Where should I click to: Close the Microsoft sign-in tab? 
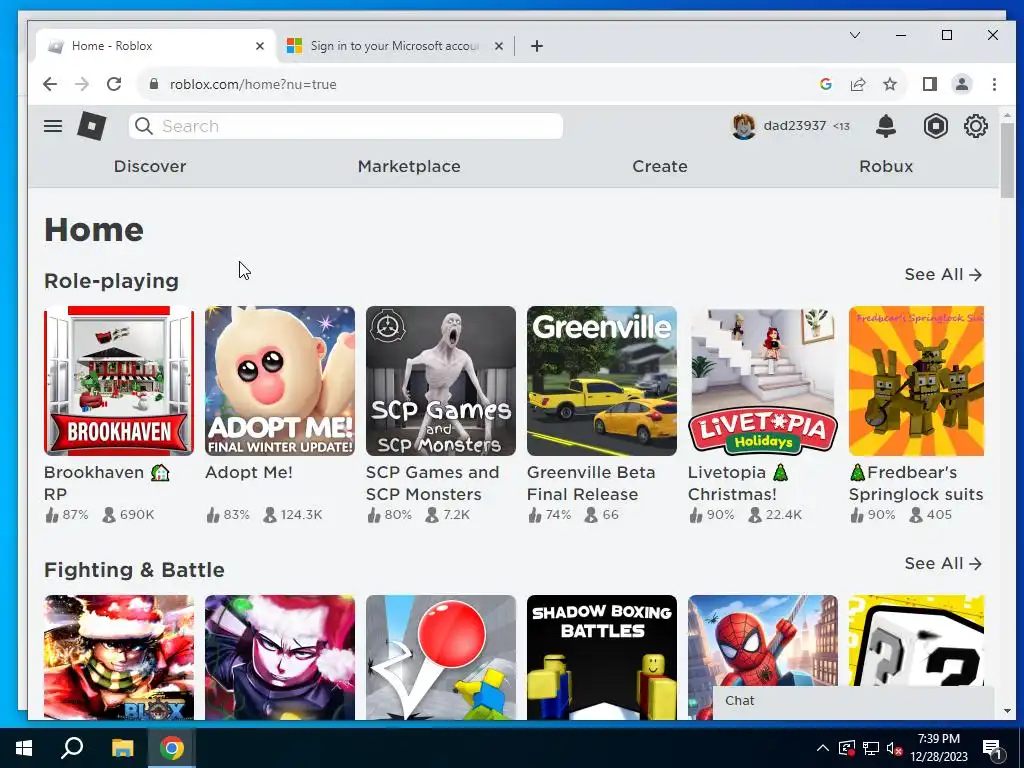[x=498, y=46]
